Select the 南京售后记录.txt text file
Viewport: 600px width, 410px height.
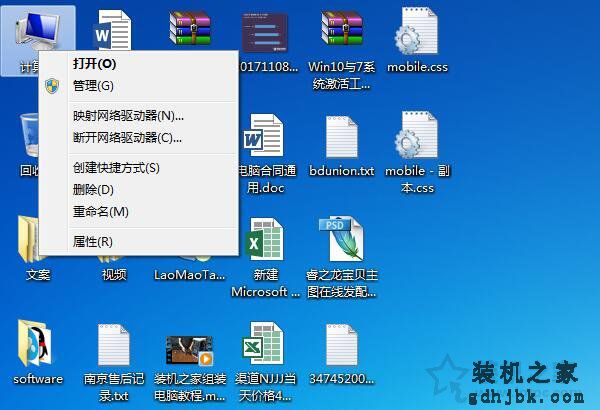pyautogui.click(x=114, y=362)
